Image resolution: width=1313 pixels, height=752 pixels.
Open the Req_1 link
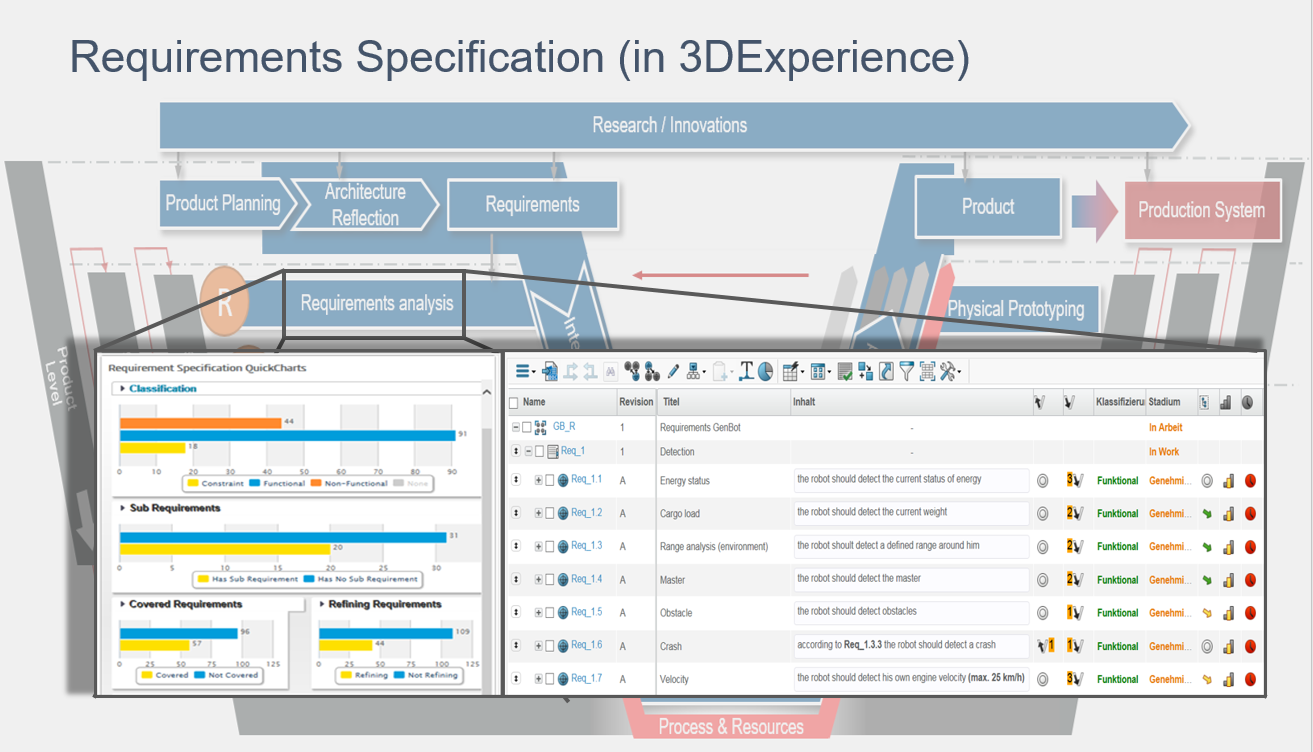pyautogui.click(x=573, y=451)
